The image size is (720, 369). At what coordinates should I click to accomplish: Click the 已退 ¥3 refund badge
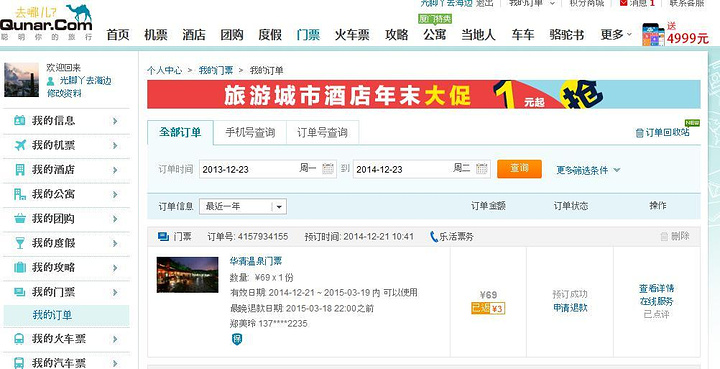click(488, 308)
